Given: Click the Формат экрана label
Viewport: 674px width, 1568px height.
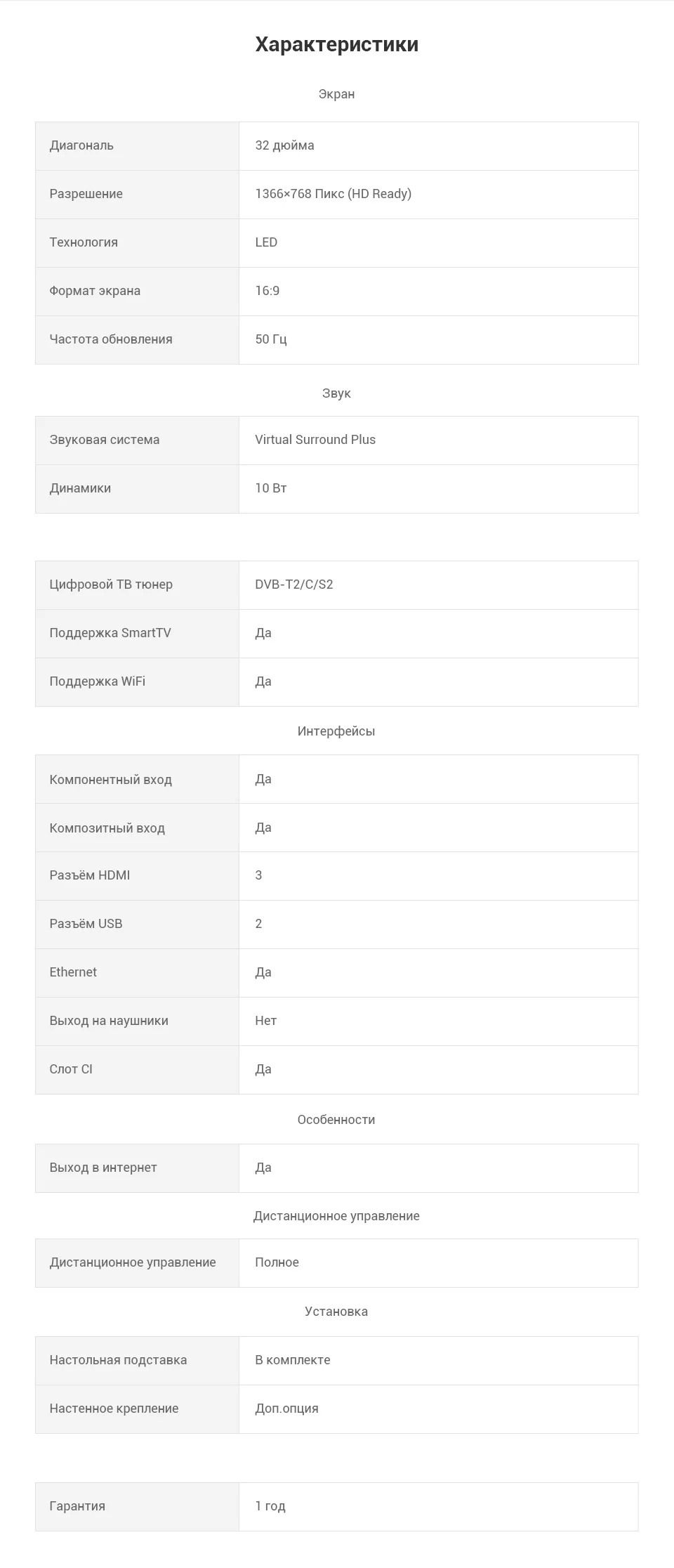Looking at the screenshot, I should point(95,291).
